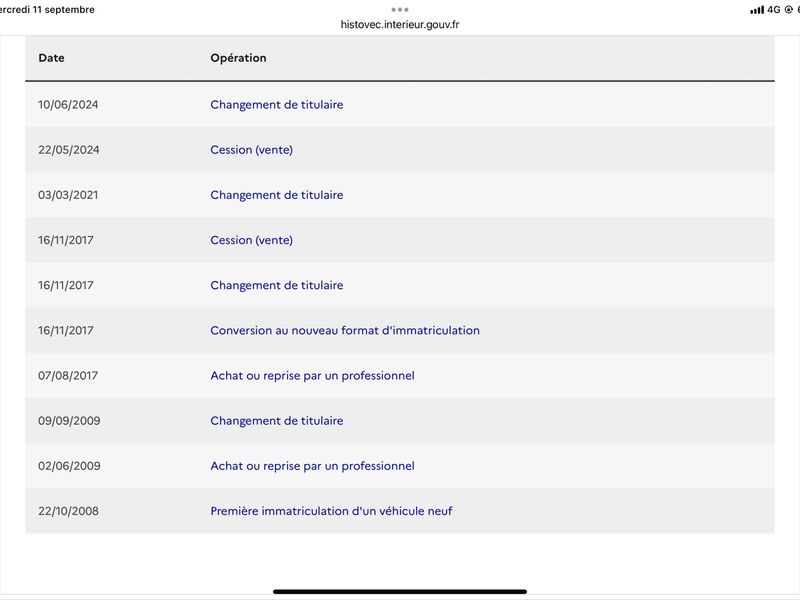The height and width of the screenshot is (600, 800).
Task: Open the 10/06/2024 Changement de titulaire entry
Action: pyautogui.click(x=277, y=105)
